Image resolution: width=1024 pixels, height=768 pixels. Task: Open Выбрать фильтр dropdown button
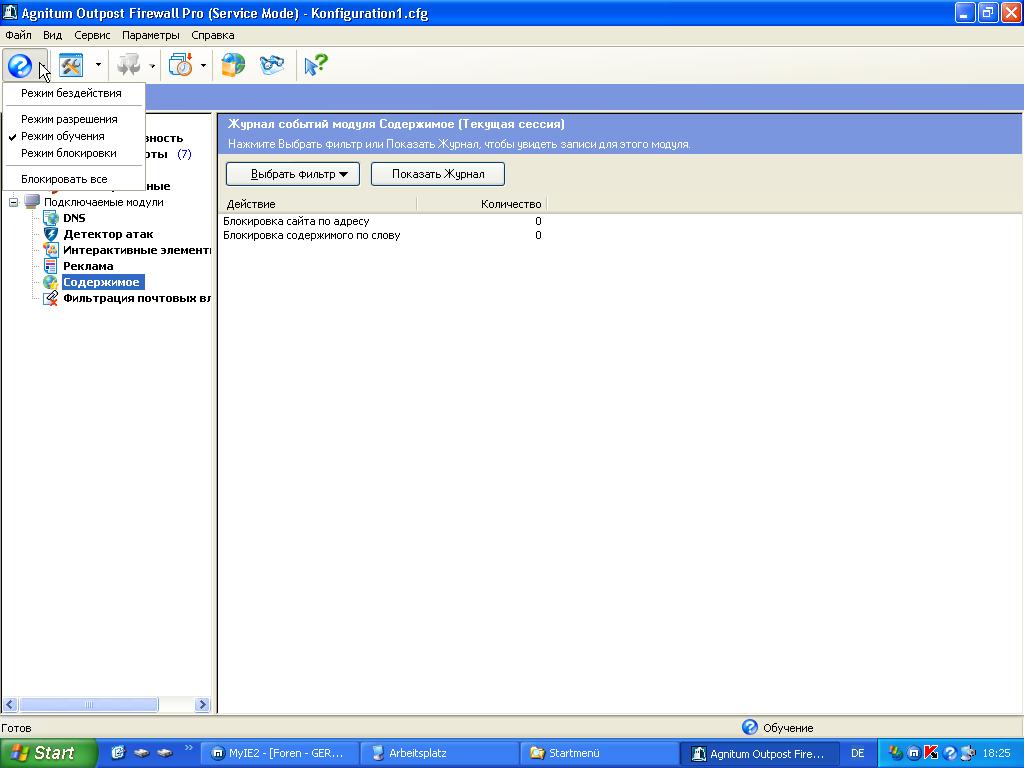293,174
